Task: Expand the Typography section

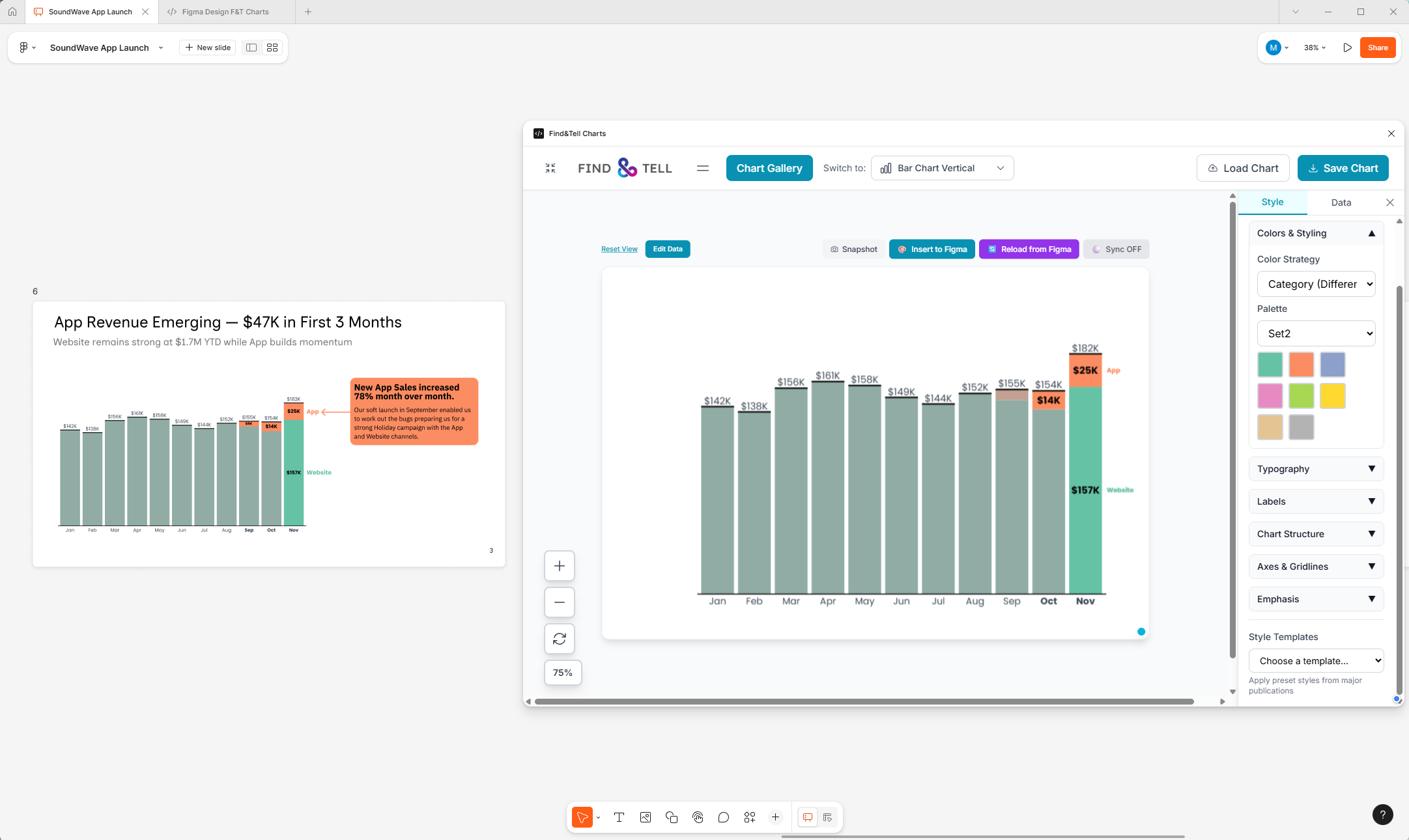Action: pos(1316,469)
